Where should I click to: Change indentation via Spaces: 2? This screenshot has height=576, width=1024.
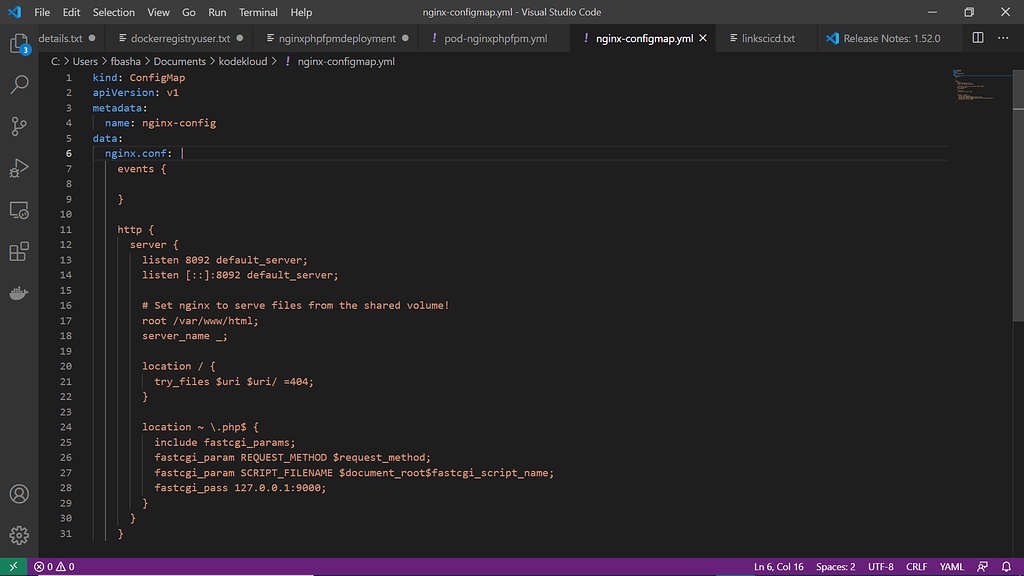coord(835,567)
